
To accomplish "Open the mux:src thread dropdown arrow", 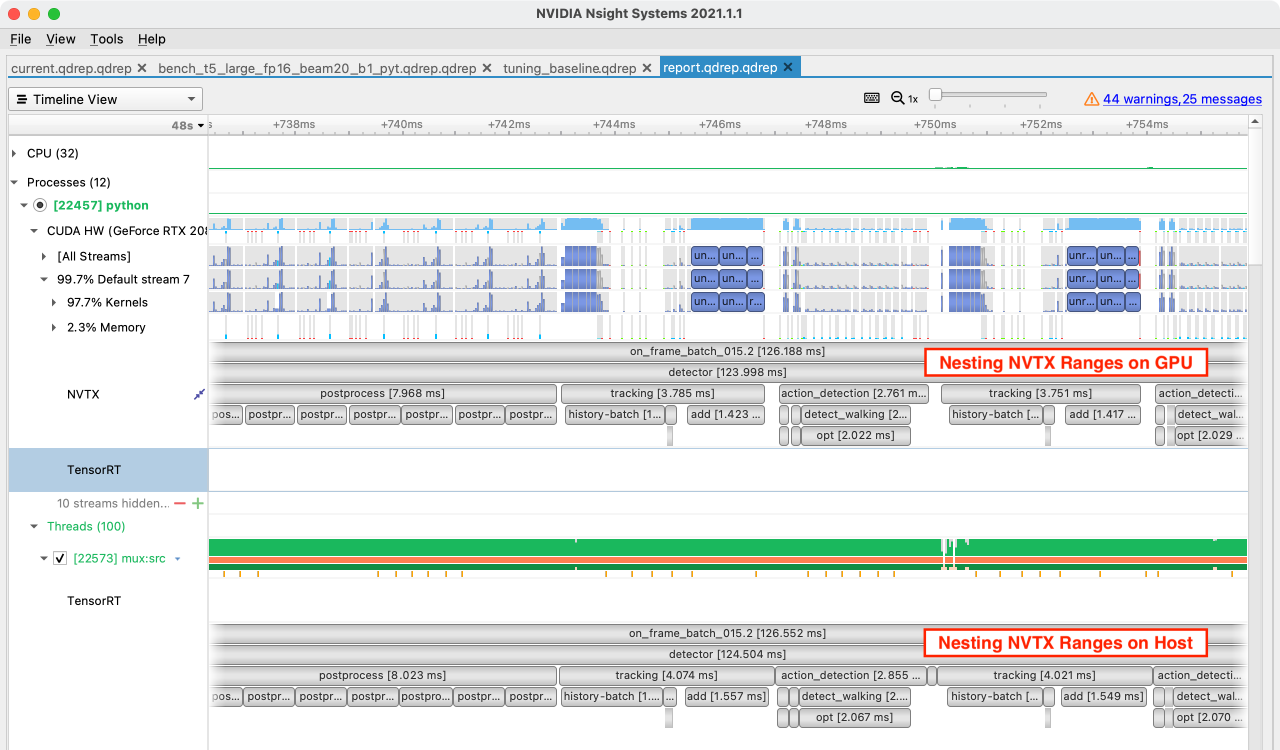I will (x=178, y=559).
